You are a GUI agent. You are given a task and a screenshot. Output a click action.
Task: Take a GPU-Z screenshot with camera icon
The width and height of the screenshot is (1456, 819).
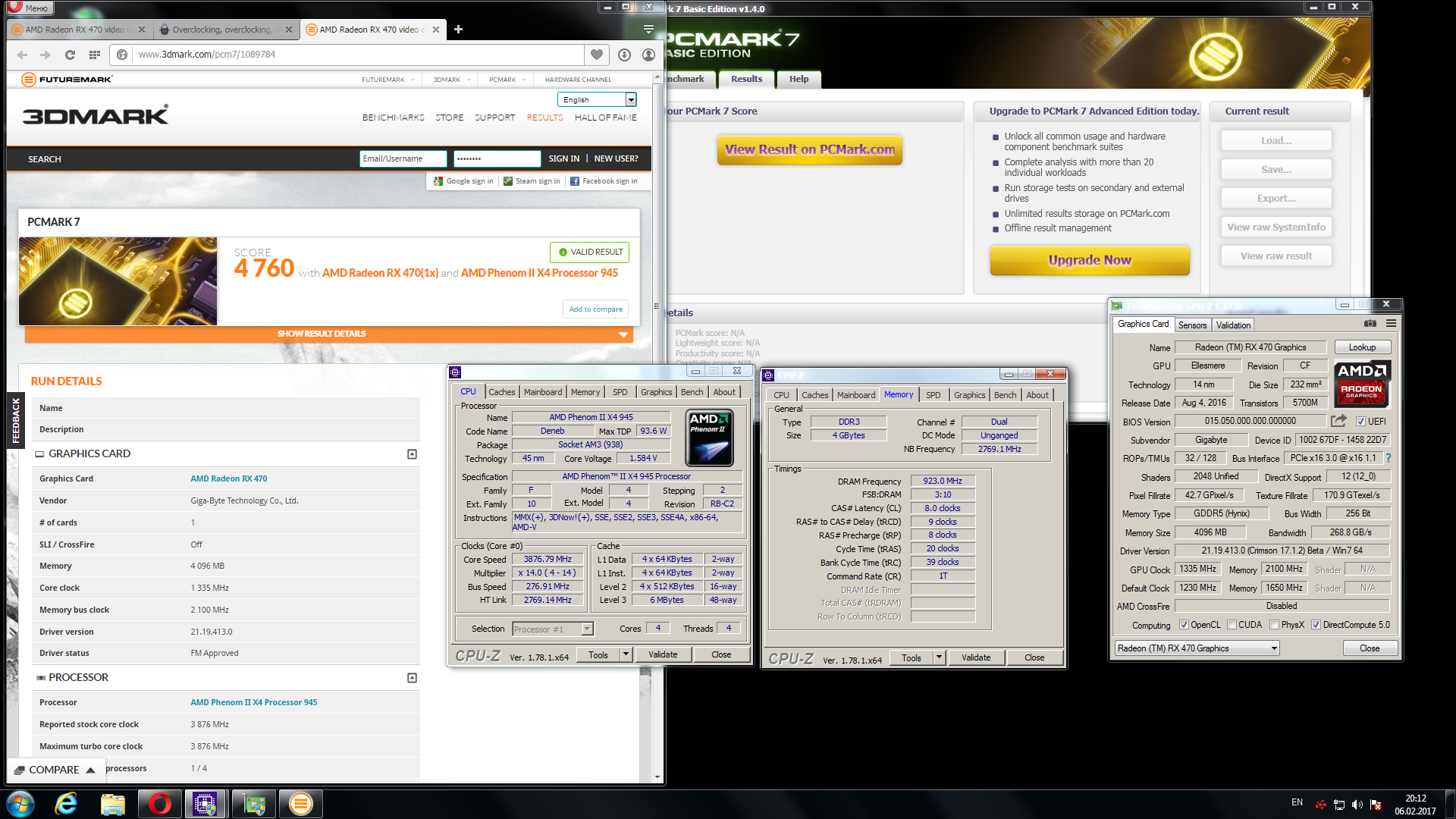coord(1370,324)
